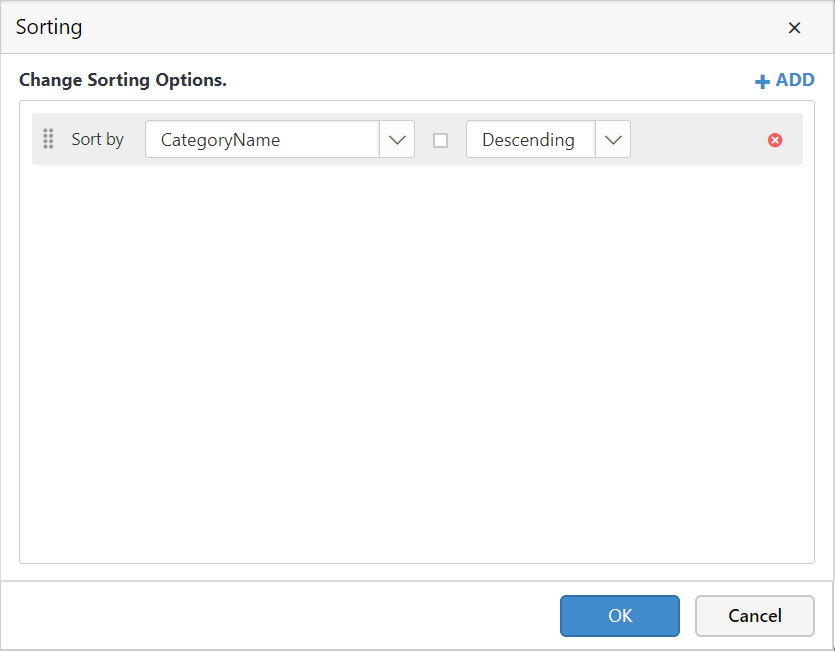This screenshot has height=651, width=835.
Task: Click the dotted drag handle icon
Action: click(48, 139)
